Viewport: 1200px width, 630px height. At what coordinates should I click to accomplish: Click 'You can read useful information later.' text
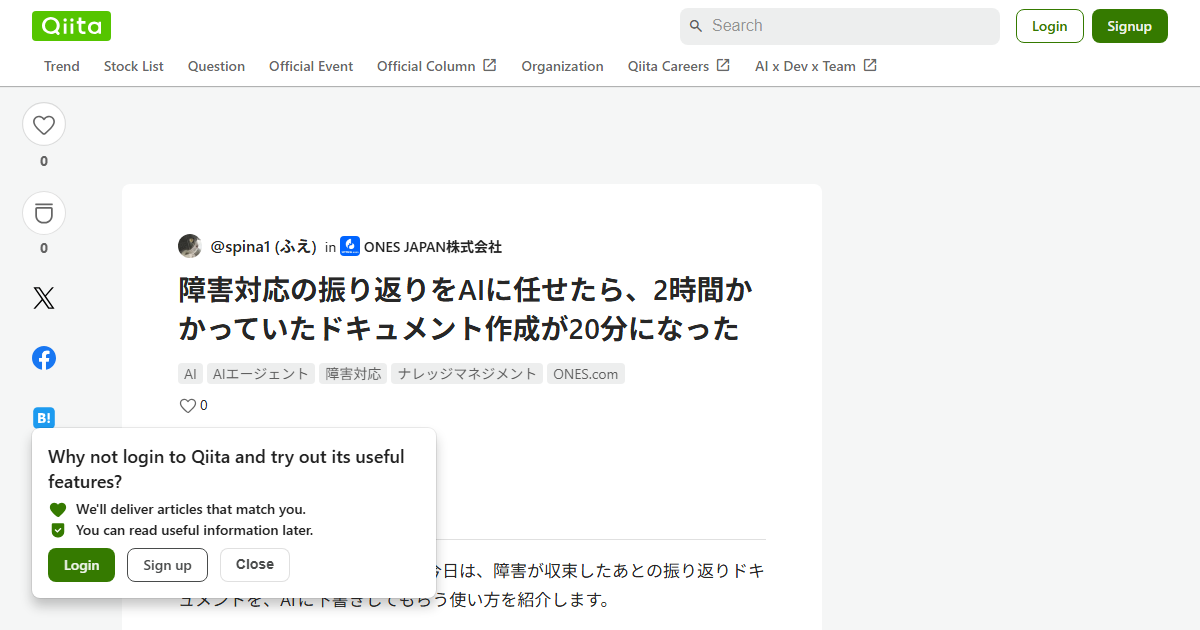point(195,530)
